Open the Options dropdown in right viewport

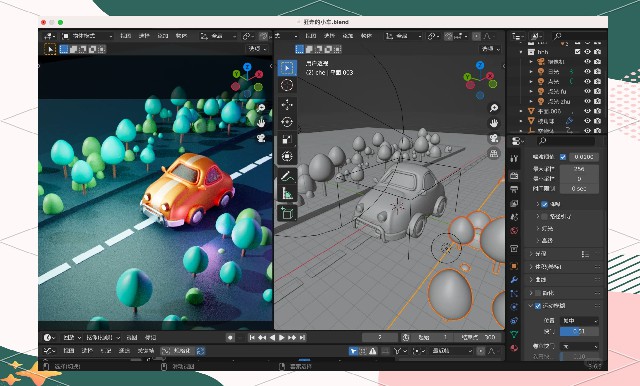490,49
